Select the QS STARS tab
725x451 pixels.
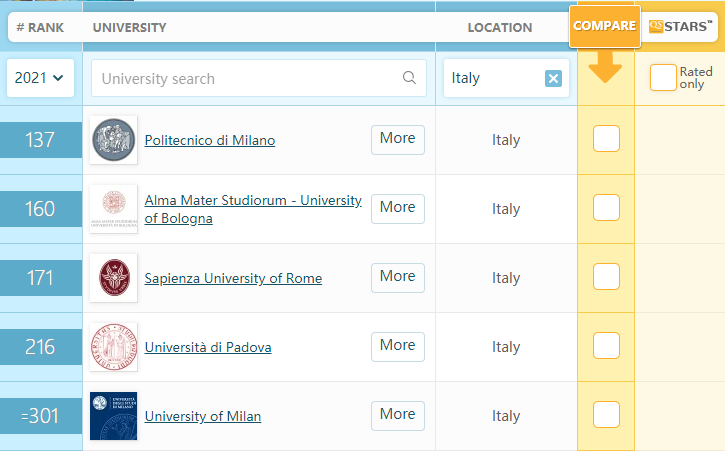[x=680, y=27]
